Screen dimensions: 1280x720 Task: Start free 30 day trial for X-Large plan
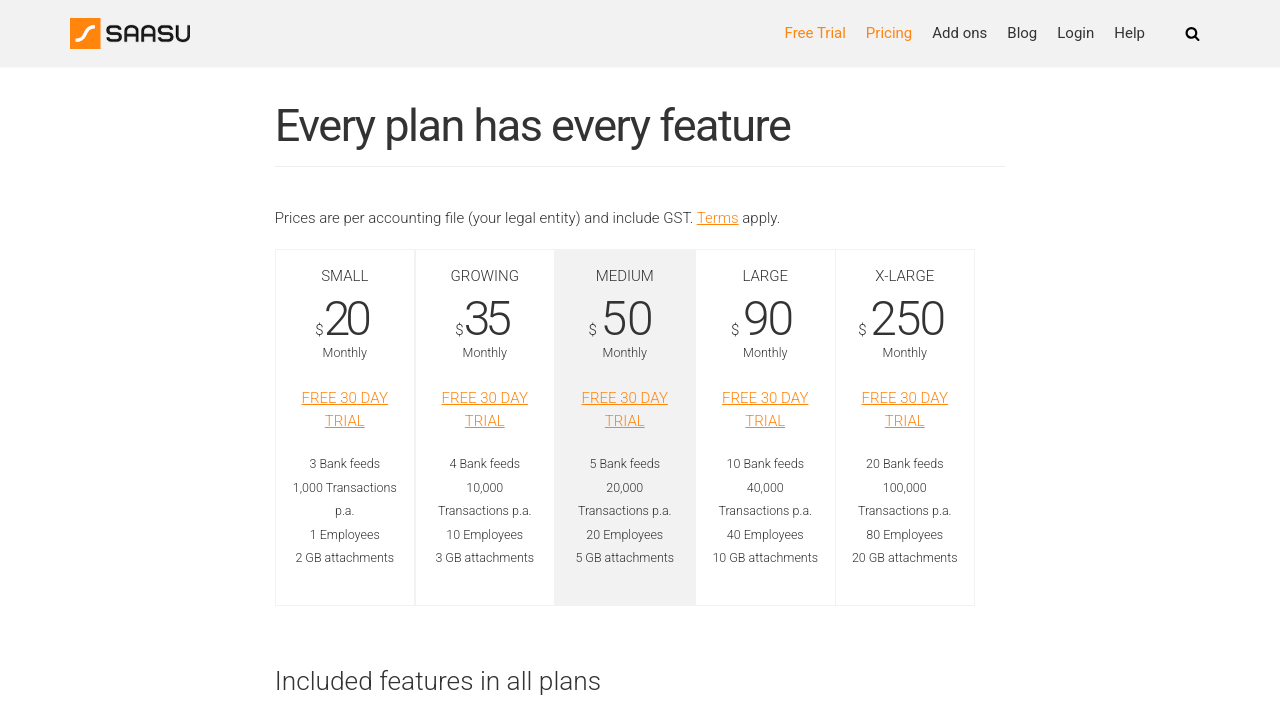click(x=905, y=409)
